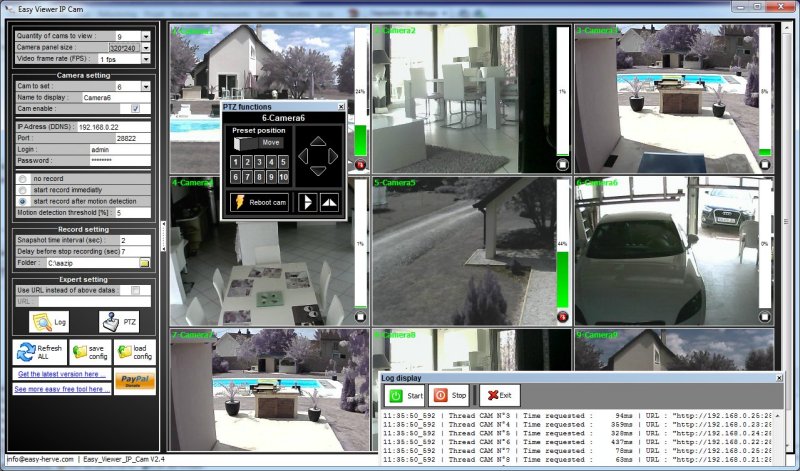Viewport: 800px width, 471px height.
Task: Enable Use URL instead of above datas
Action: [x=135, y=290]
